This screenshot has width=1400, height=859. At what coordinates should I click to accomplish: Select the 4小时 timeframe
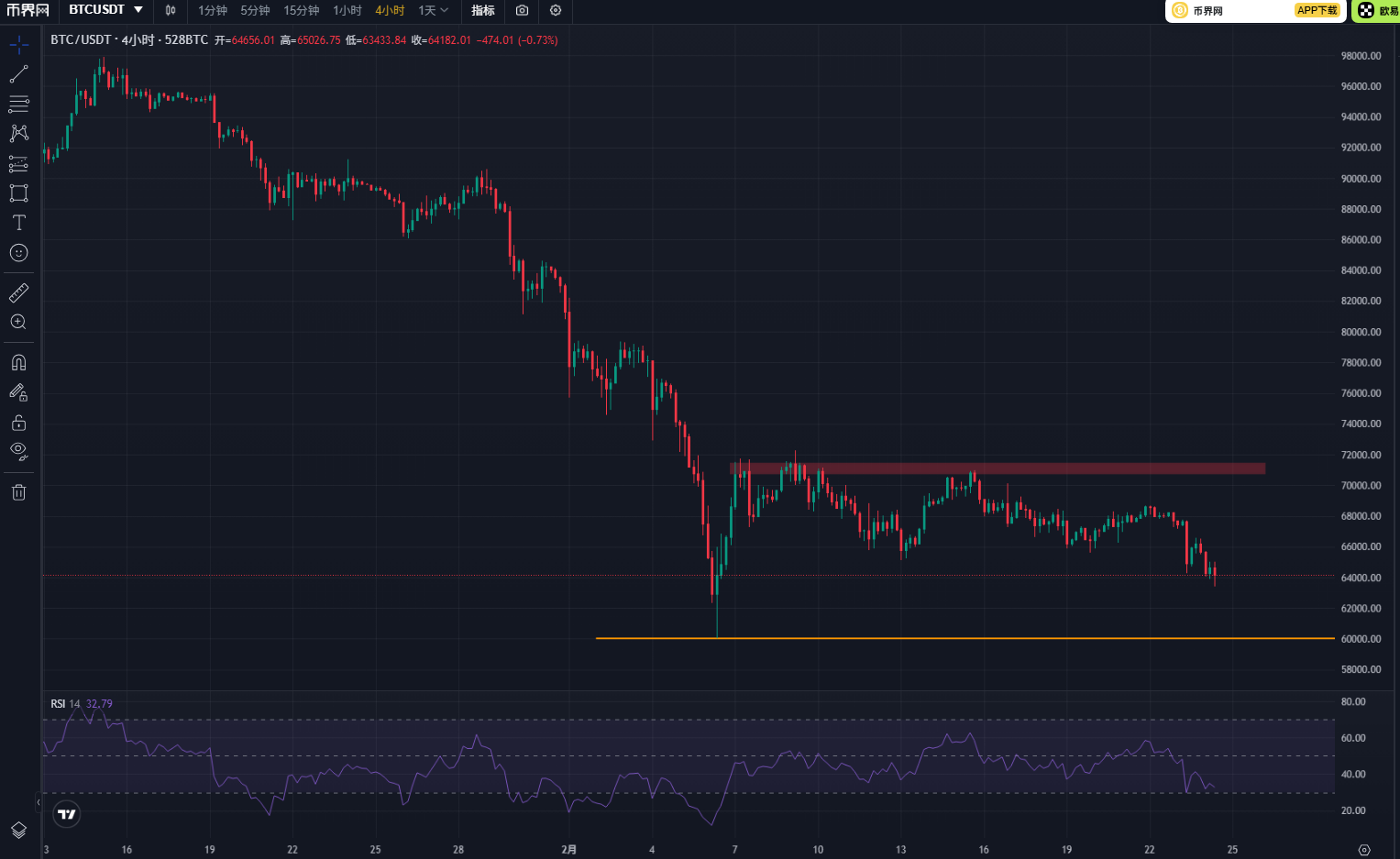click(390, 10)
